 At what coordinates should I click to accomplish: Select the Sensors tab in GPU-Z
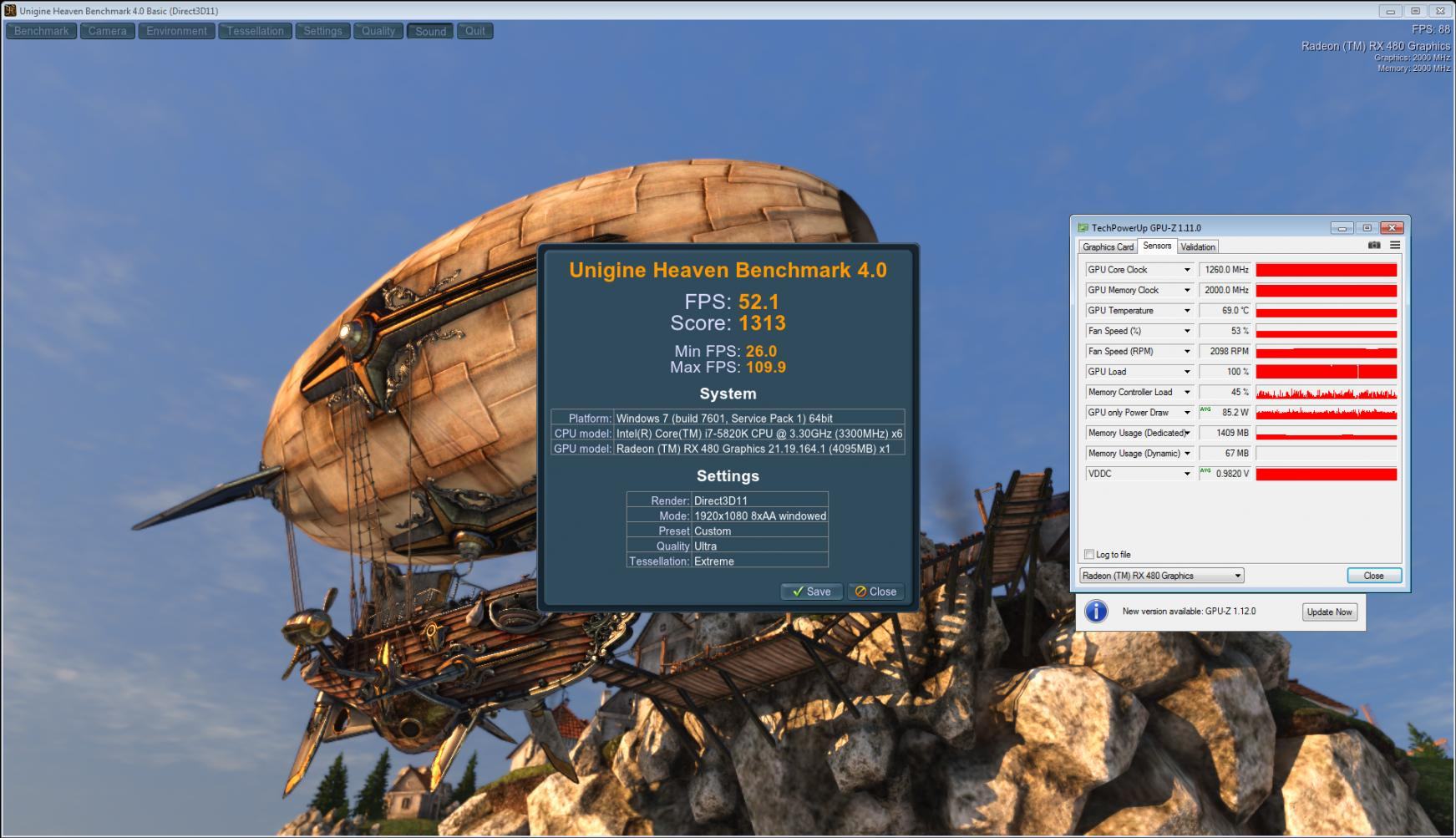coord(1157,246)
